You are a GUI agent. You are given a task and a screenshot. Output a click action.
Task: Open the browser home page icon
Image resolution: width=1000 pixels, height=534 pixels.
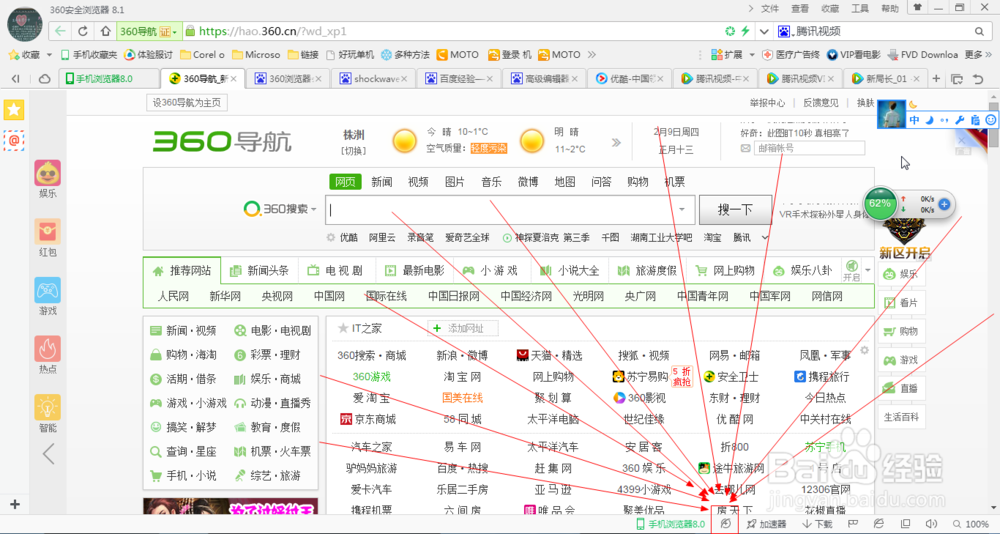pyautogui.click(x=105, y=31)
